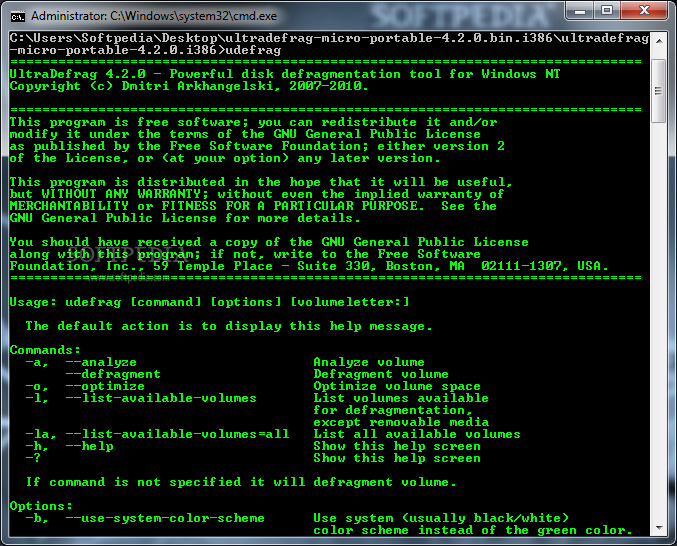Click the 'UltraDefrag 4.2.0' heading line
677x546 pixels.
click(285, 74)
